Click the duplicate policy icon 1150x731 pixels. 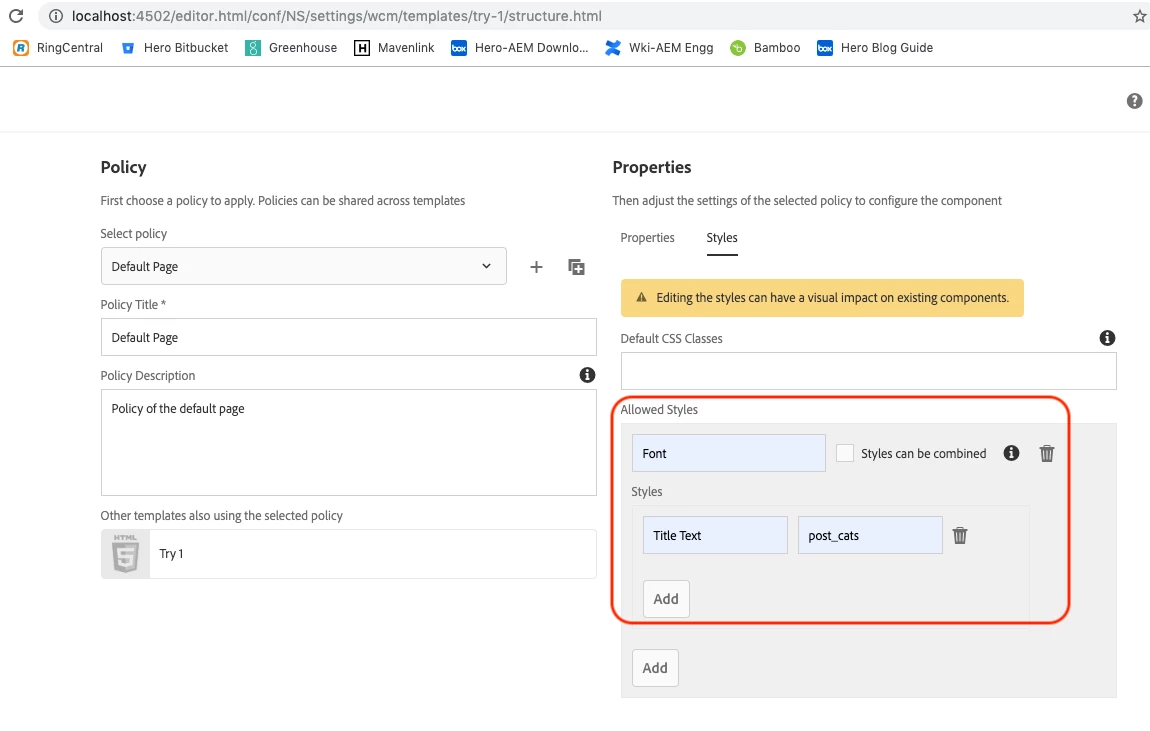point(576,267)
